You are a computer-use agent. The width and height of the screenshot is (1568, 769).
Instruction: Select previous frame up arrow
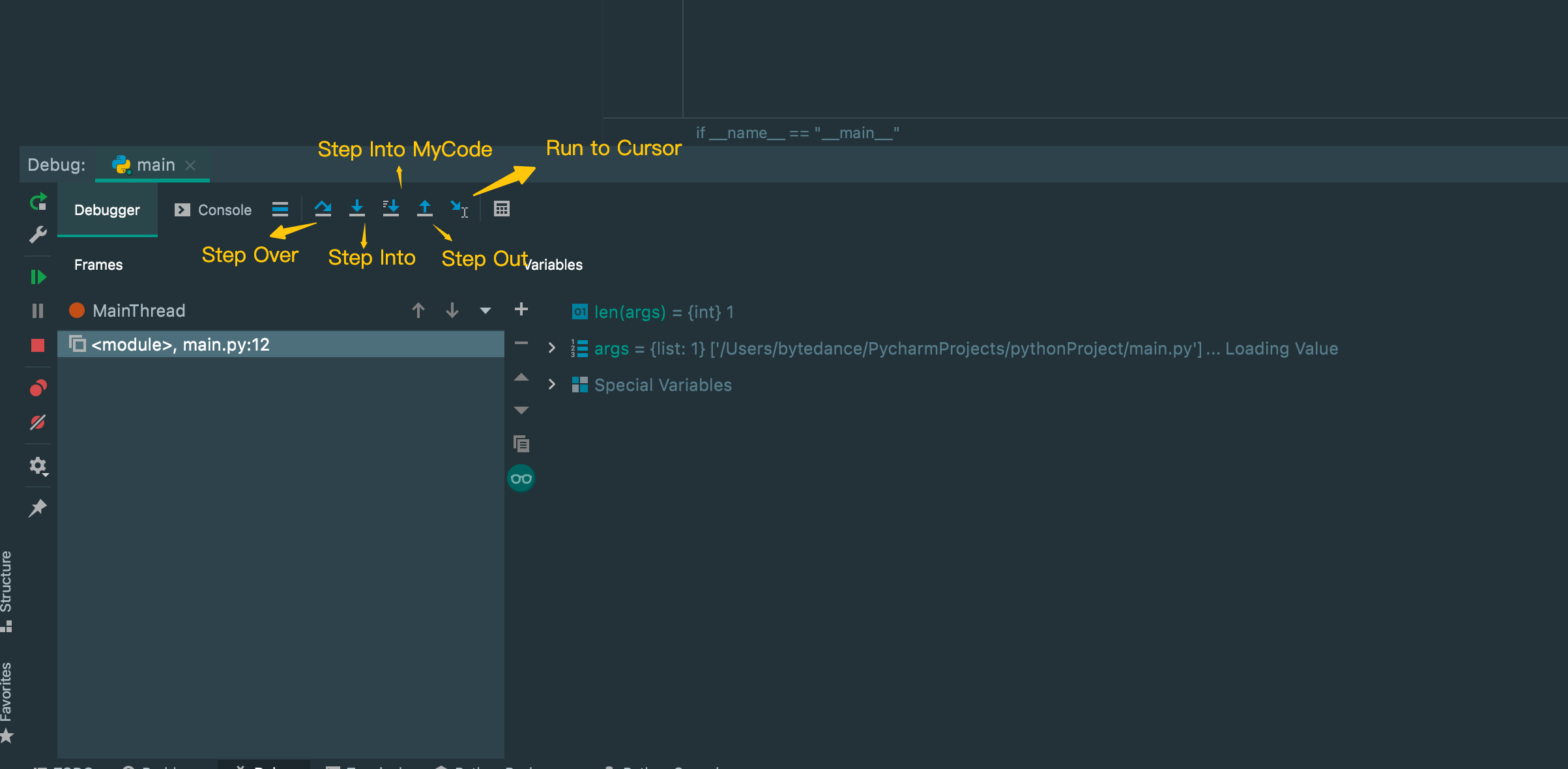(418, 311)
